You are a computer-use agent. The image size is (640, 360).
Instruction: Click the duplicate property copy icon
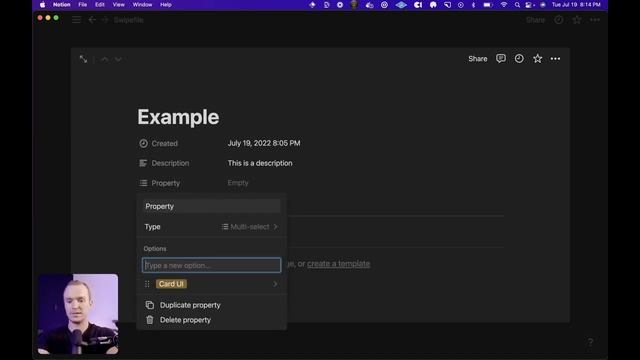click(x=150, y=305)
